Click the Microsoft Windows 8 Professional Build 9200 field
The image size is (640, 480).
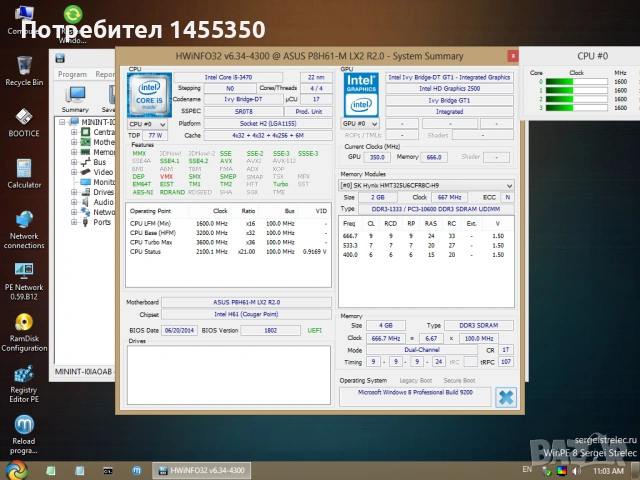coord(415,397)
